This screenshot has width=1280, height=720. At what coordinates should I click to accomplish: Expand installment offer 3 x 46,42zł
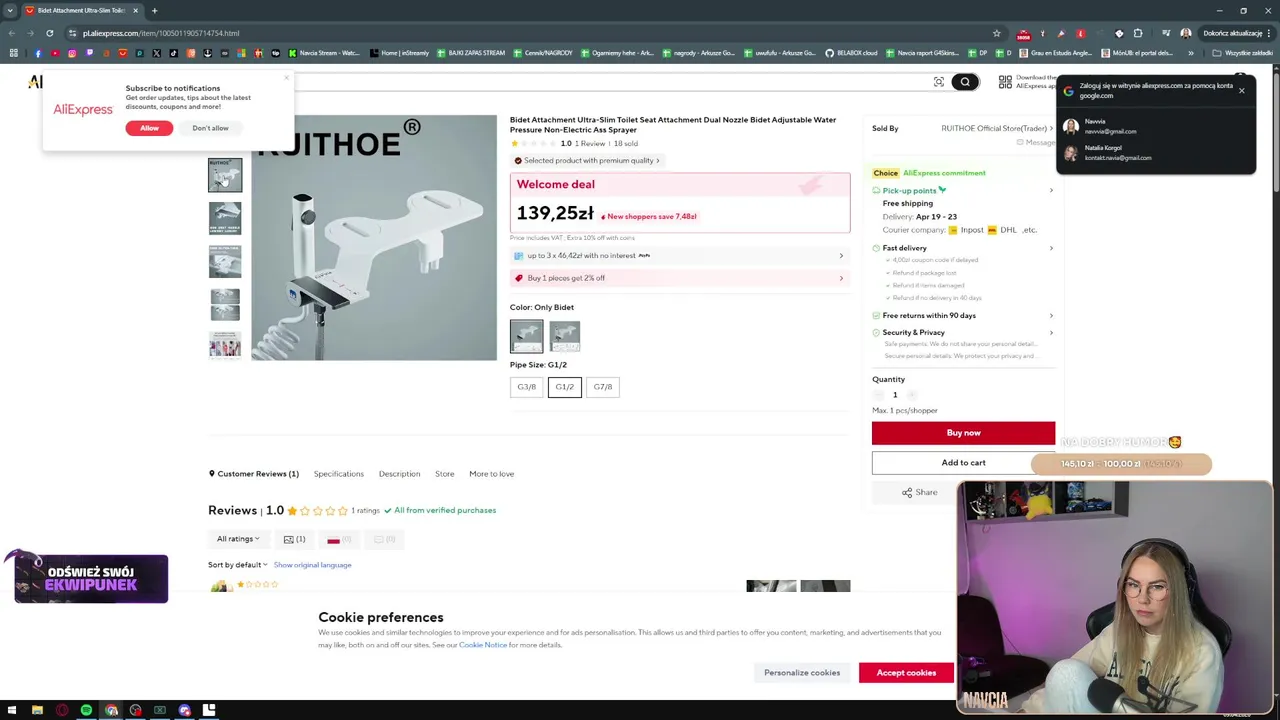pyautogui.click(x=680, y=256)
